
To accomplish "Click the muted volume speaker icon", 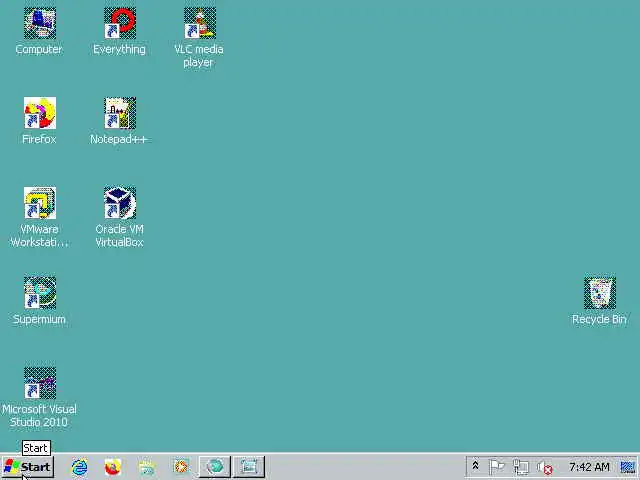I will (x=544, y=467).
